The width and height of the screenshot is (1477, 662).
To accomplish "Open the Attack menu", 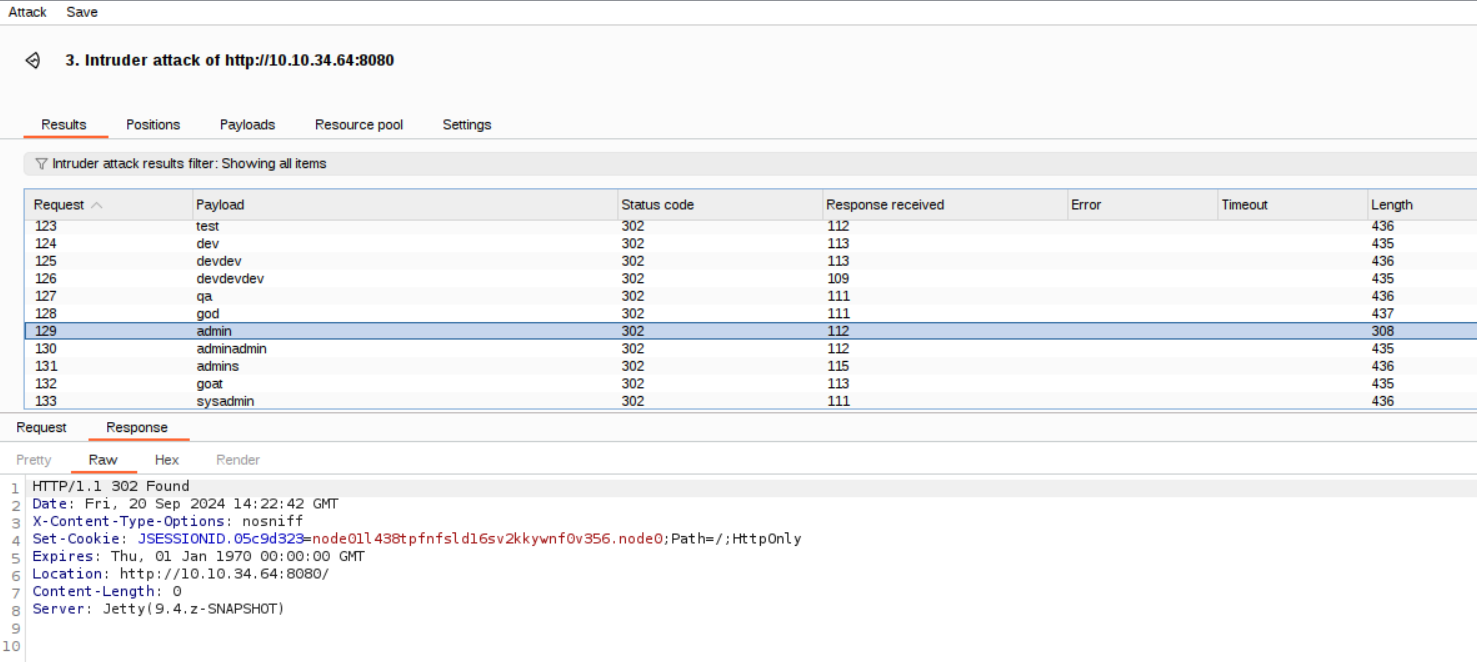I will [x=28, y=12].
